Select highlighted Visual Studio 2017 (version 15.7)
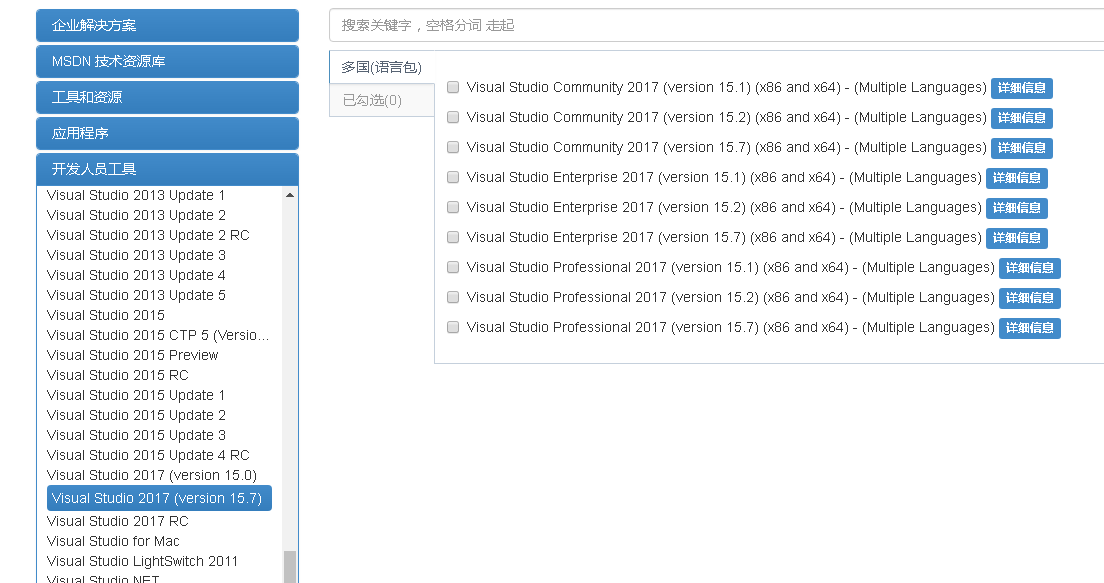Image resolution: width=1104 pixels, height=583 pixels. (159, 499)
